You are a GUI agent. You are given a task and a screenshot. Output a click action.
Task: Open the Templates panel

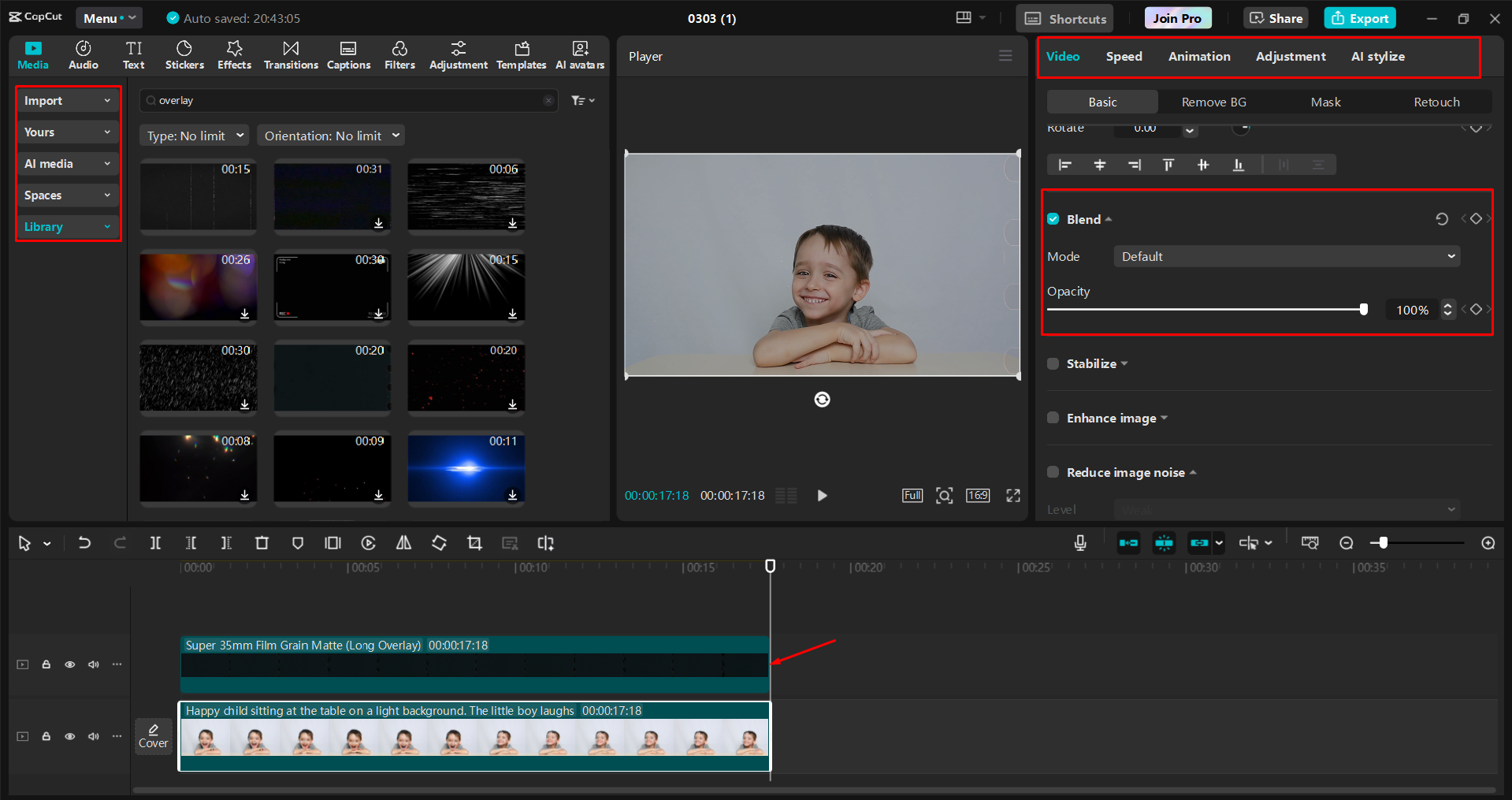coord(521,55)
